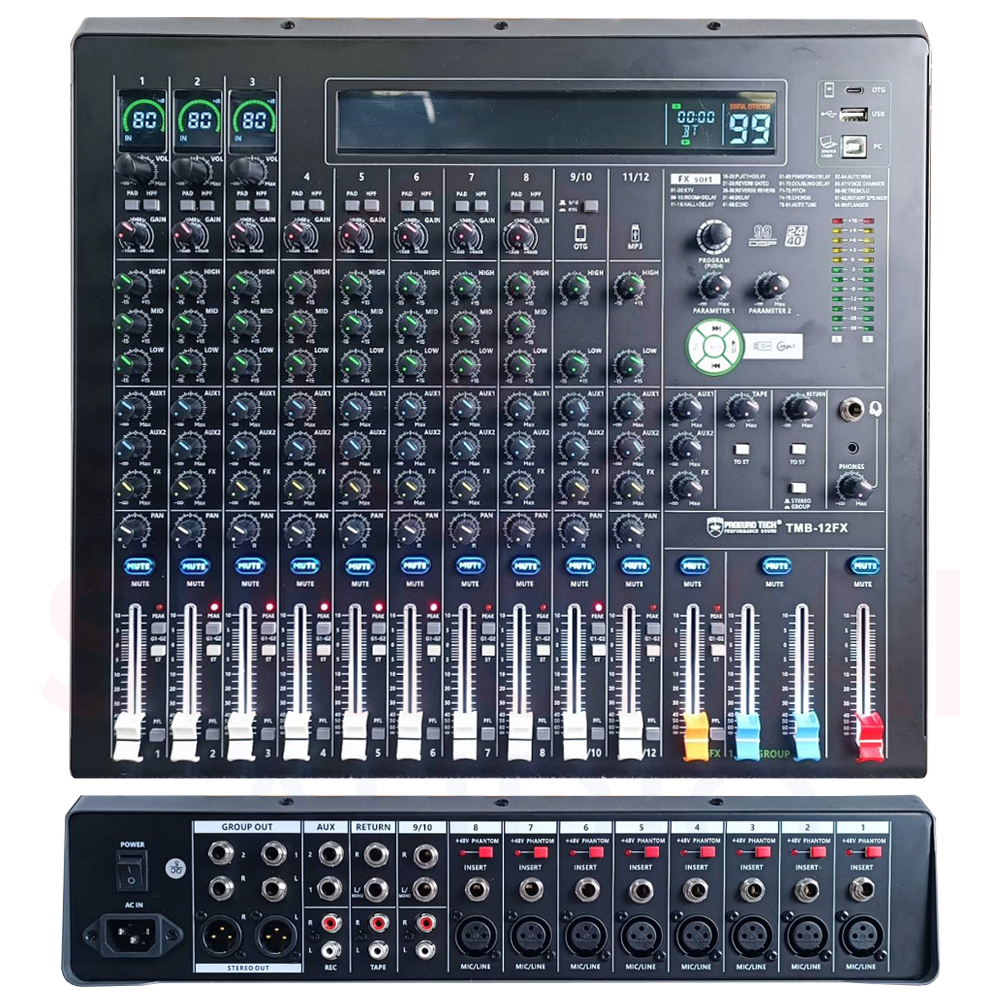Click the TAPE level knob in master section
The height and width of the screenshot is (1000, 1000).
(x=742, y=407)
